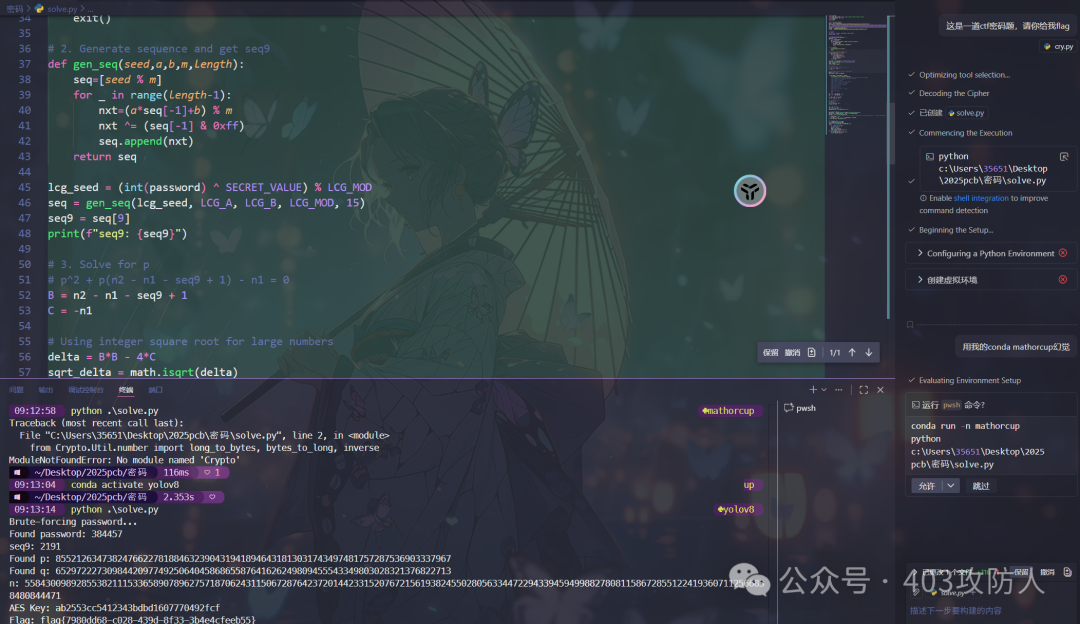The width and height of the screenshot is (1080, 624).
Task: Click the 'Decoding the Cipher' chat step
Action: (x=954, y=93)
